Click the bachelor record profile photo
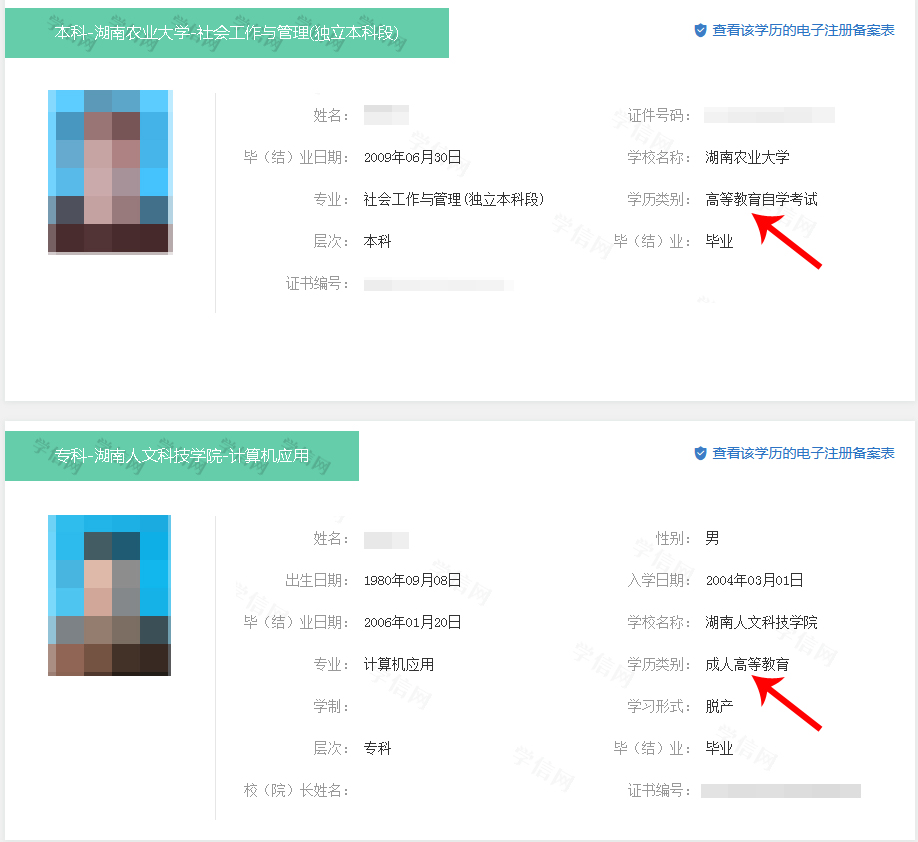The height and width of the screenshot is (842, 918). pyautogui.click(x=111, y=172)
